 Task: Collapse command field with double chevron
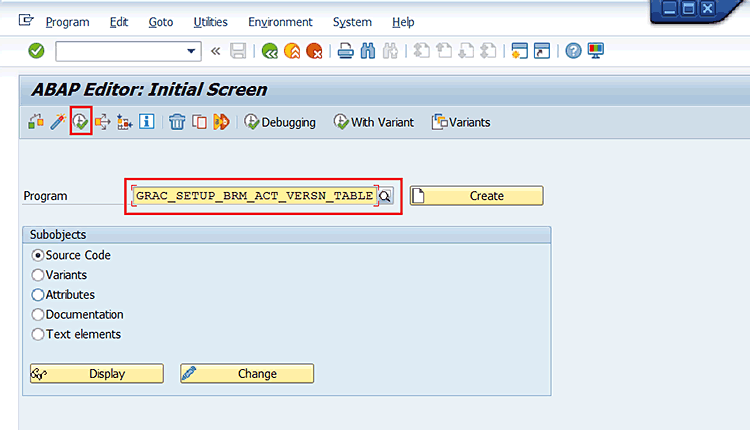[x=215, y=51]
